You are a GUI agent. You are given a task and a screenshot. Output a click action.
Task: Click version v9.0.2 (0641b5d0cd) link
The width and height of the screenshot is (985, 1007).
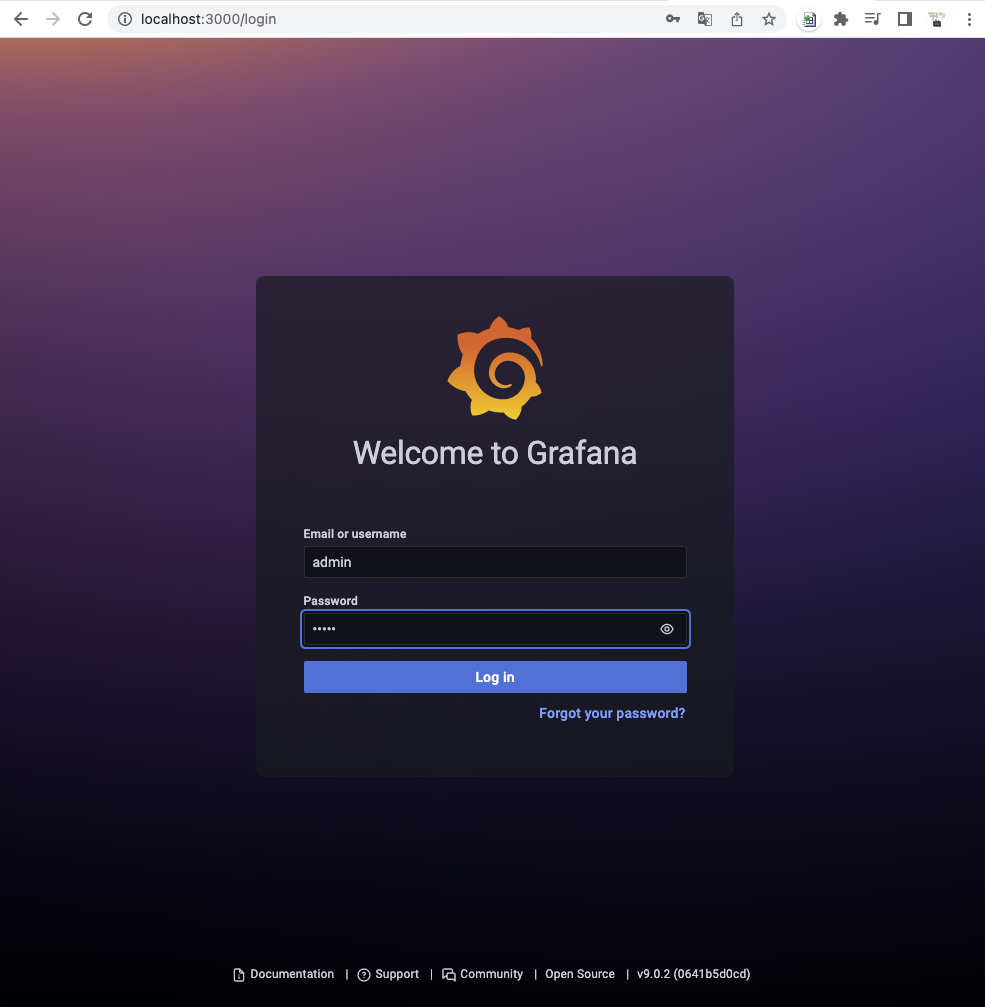(x=693, y=974)
